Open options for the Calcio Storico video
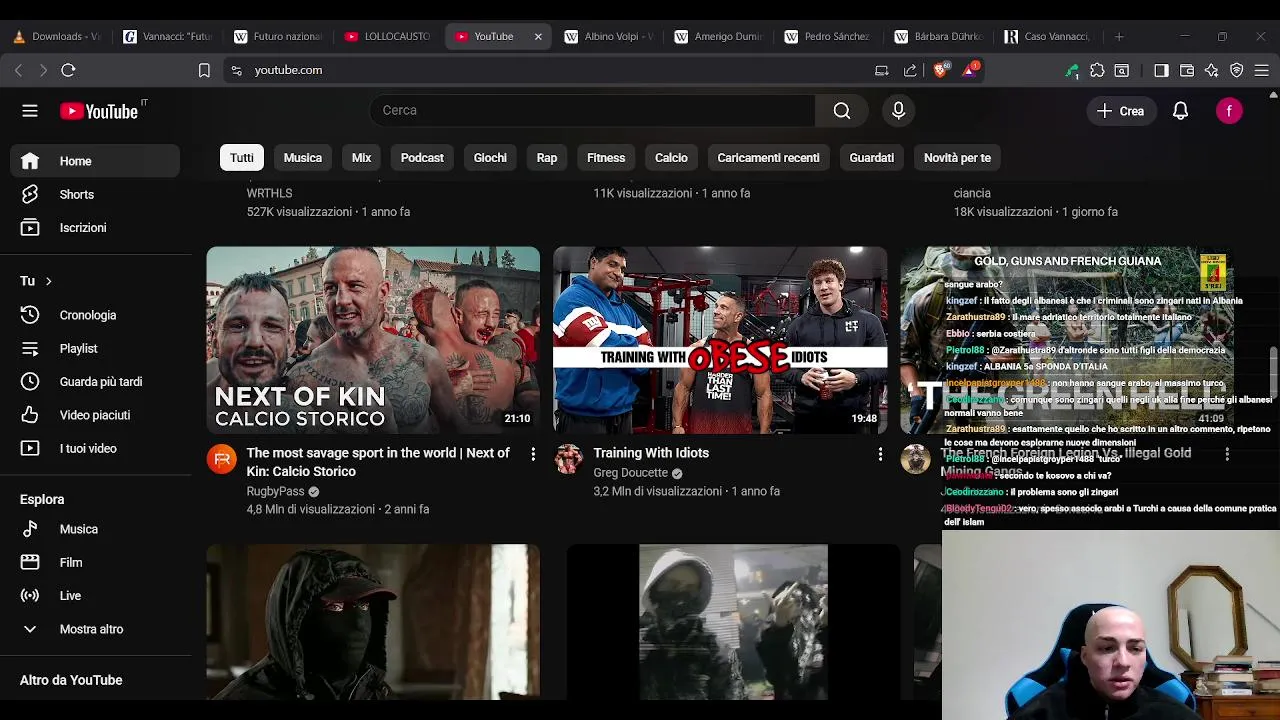The image size is (1280, 720). point(533,454)
